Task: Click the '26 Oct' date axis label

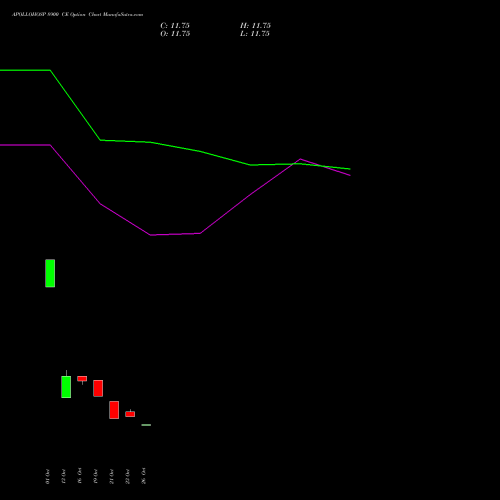Action: pos(143,476)
